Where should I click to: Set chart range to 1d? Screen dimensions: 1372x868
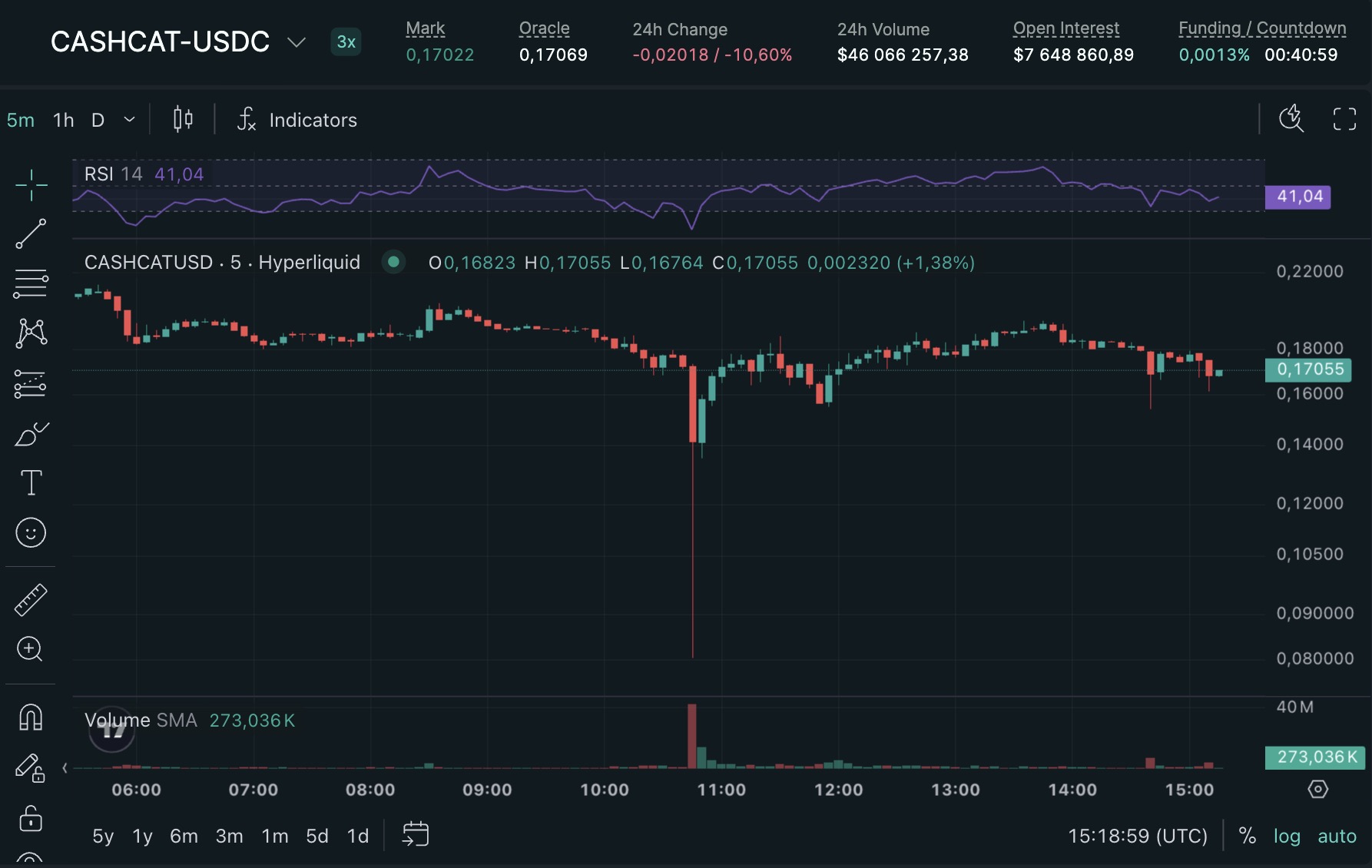pyautogui.click(x=358, y=836)
